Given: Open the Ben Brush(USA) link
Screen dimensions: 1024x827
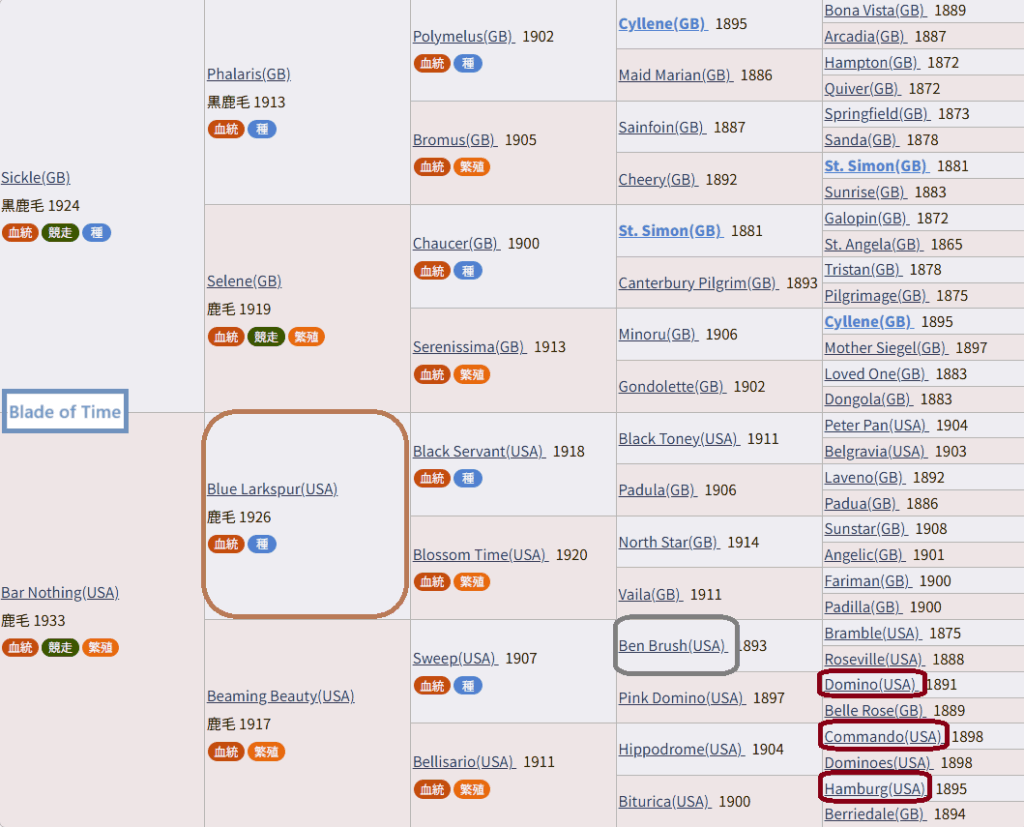Looking at the screenshot, I should click(x=673, y=645).
